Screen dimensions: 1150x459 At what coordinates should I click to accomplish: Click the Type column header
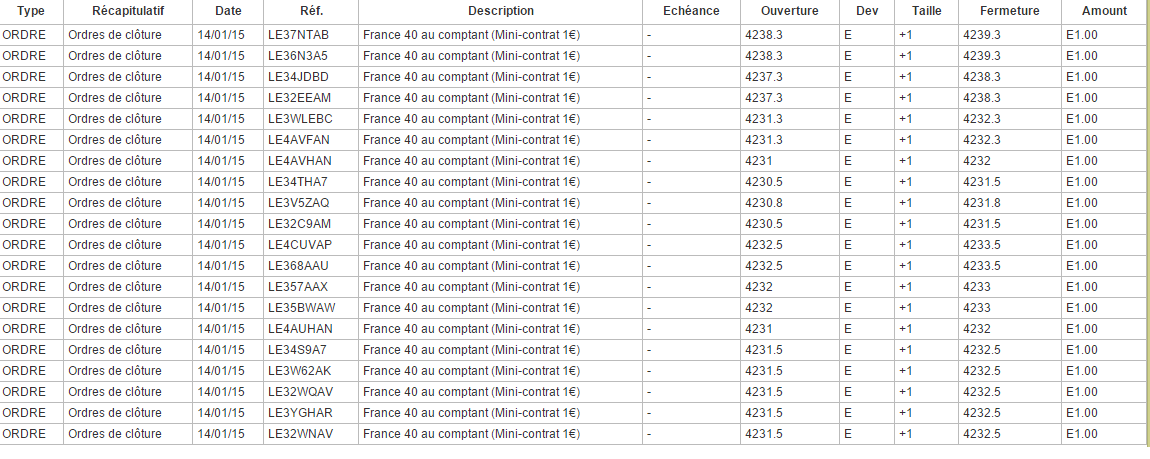click(x=31, y=11)
